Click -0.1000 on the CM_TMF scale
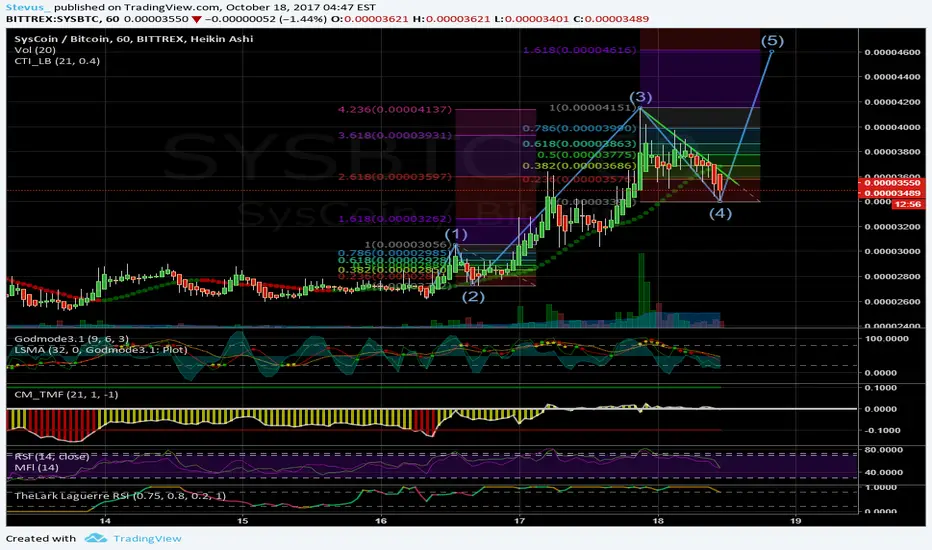932x550 pixels. (883, 430)
